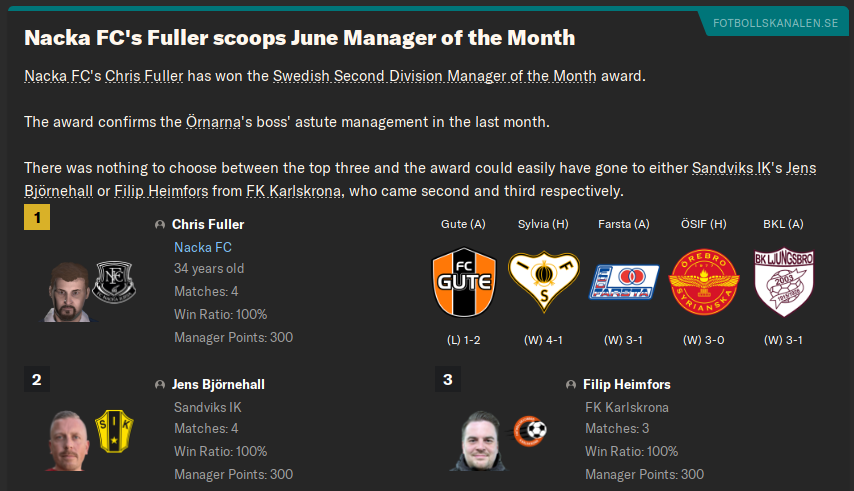
Task: Click the FC Gute club badge
Action: tap(463, 281)
